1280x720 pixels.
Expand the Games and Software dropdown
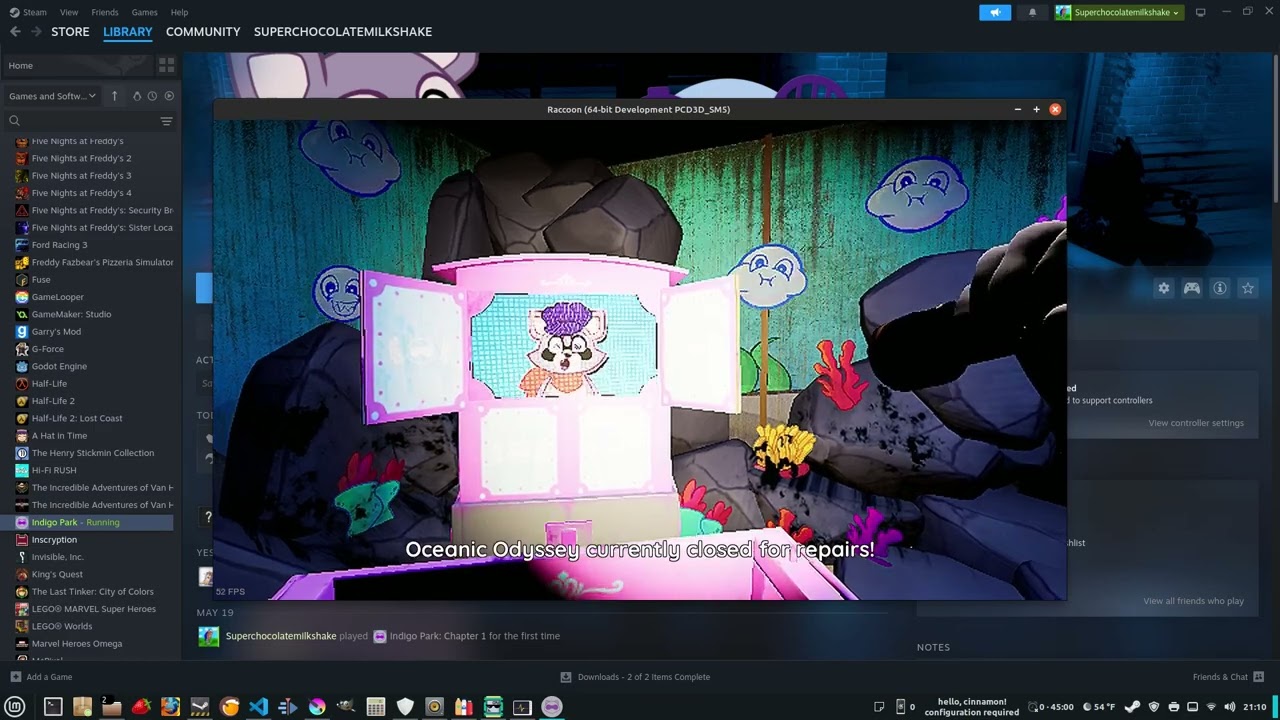[52, 96]
